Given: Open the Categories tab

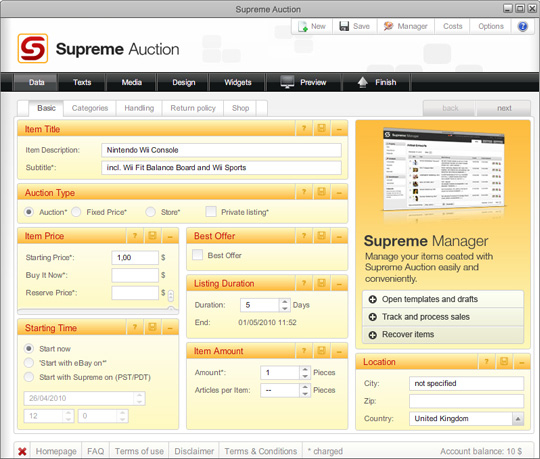Looking at the screenshot, I should pos(90,108).
